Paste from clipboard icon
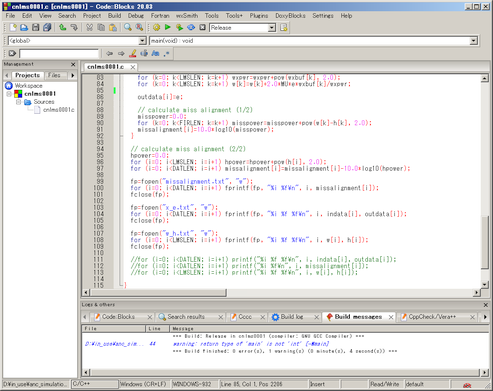This screenshot has width=493, height=391. [113, 28]
